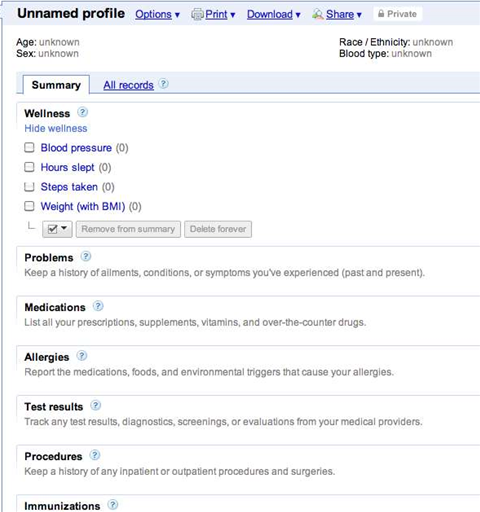The width and height of the screenshot is (480, 512).
Task: Check the Blood pressure checkbox
Action: pos(29,147)
